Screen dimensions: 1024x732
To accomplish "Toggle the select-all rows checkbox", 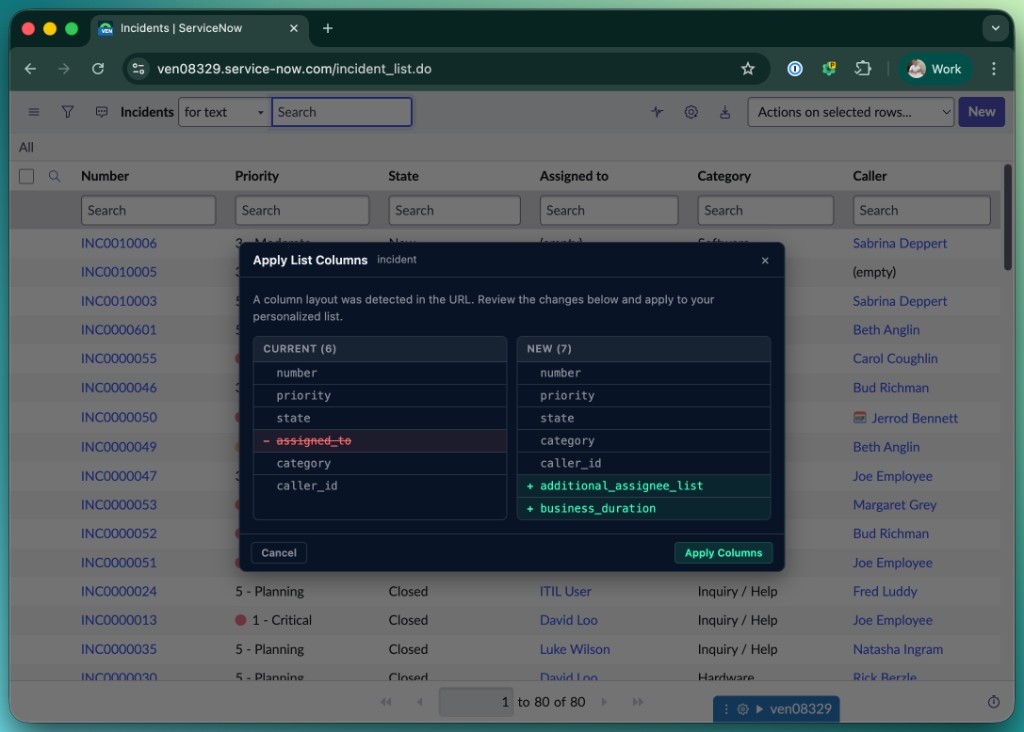I will (x=25, y=176).
